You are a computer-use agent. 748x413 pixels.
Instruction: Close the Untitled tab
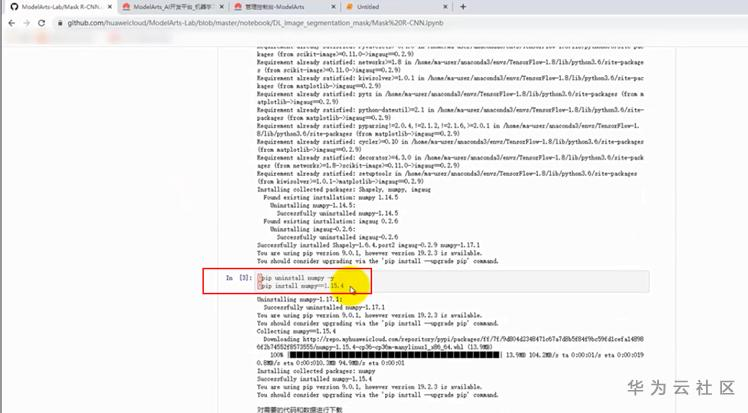click(445, 7)
